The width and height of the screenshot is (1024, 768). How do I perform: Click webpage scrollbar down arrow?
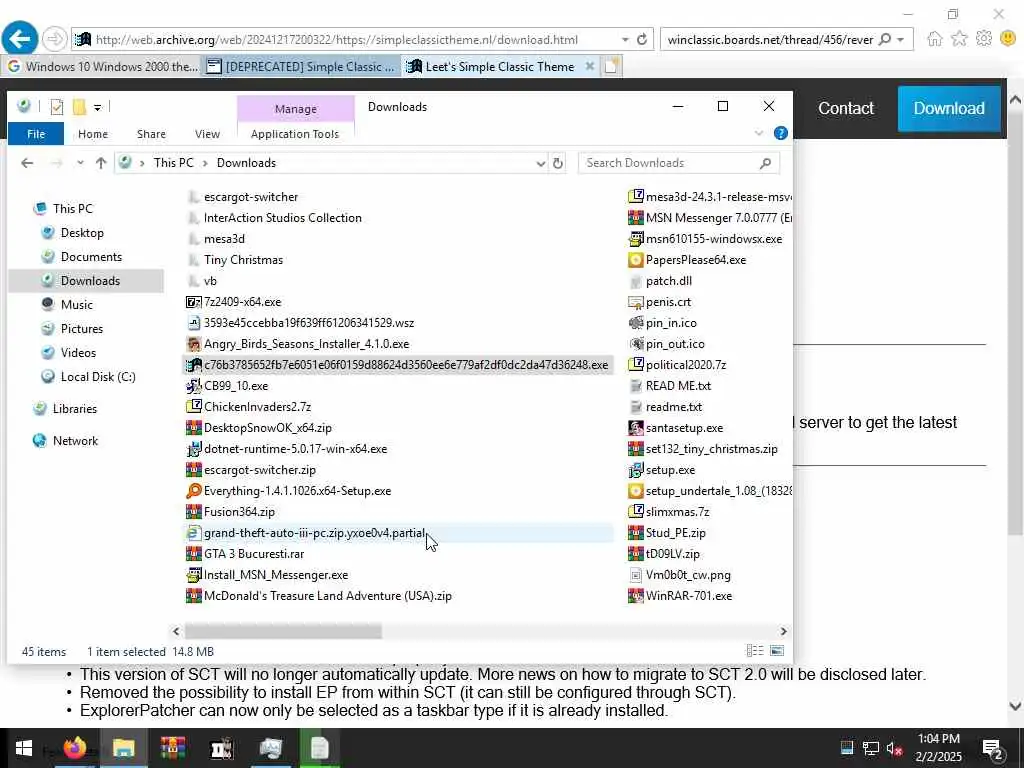(x=1015, y=706)
